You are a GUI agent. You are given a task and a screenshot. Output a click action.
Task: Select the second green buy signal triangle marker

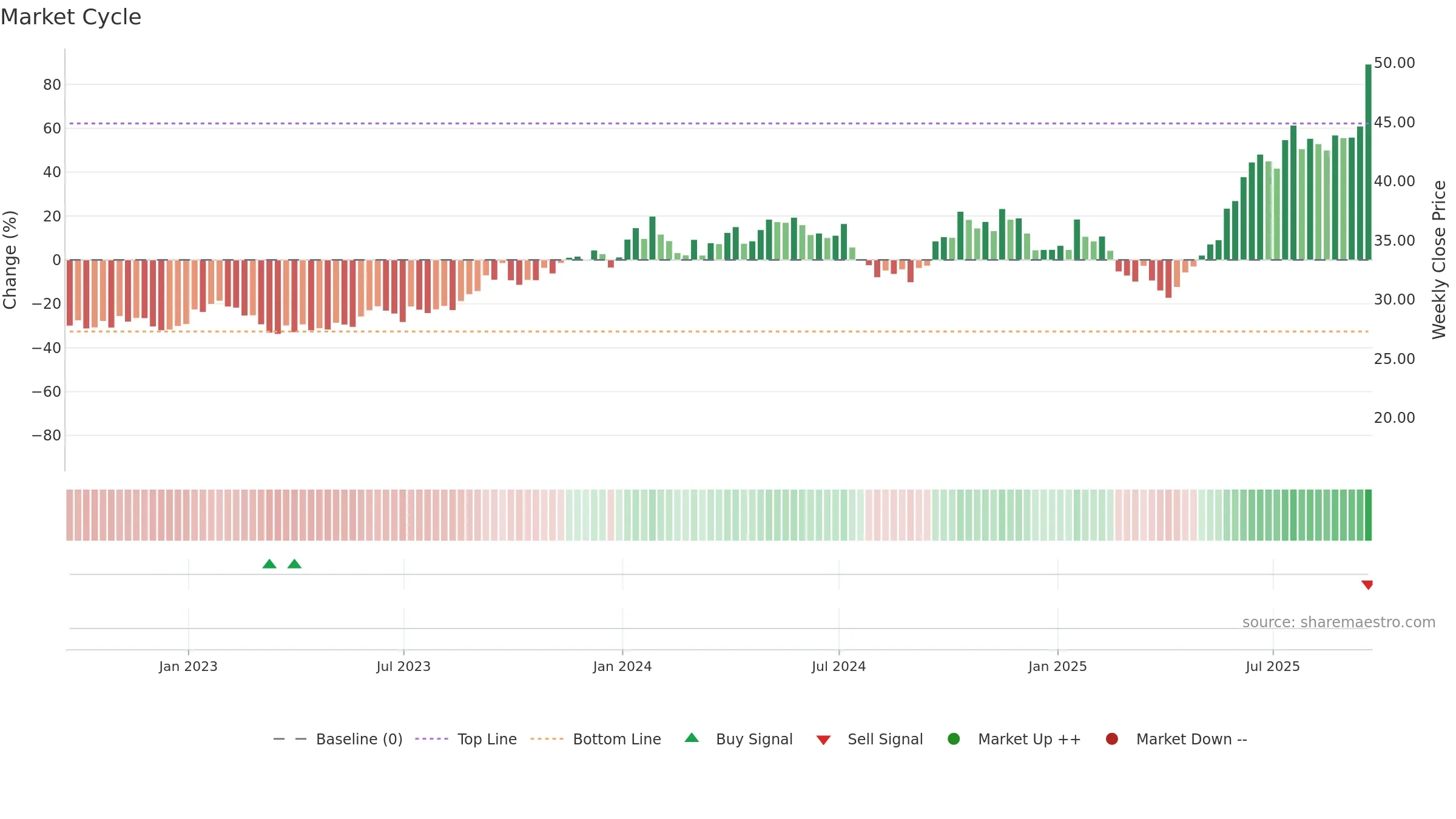(294, 564)
